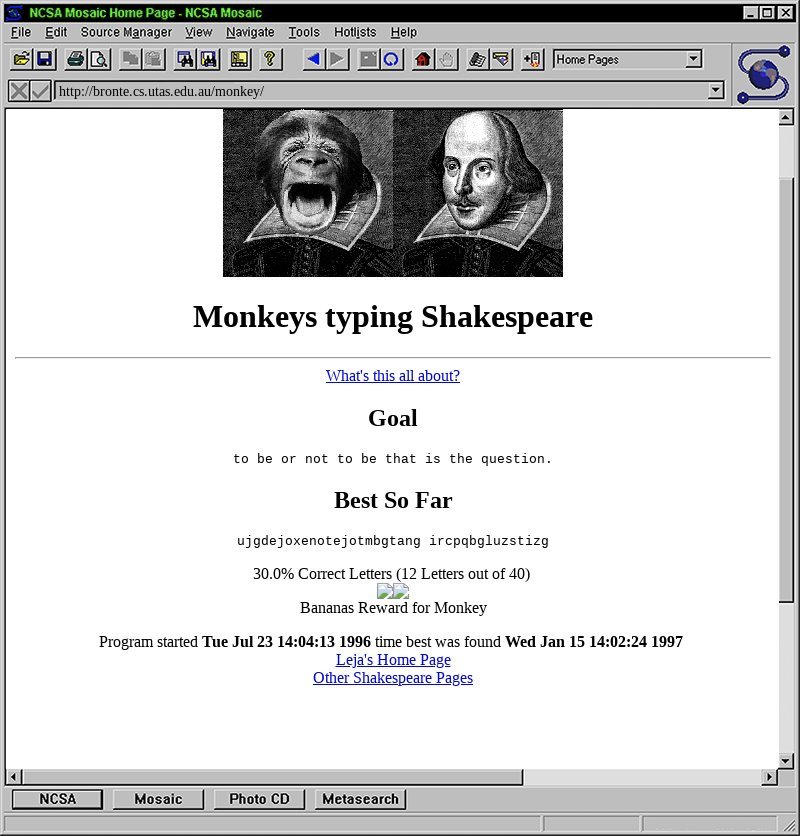Open the Source Manager menu
Viewport: 800px width, 836px height.
126,32
